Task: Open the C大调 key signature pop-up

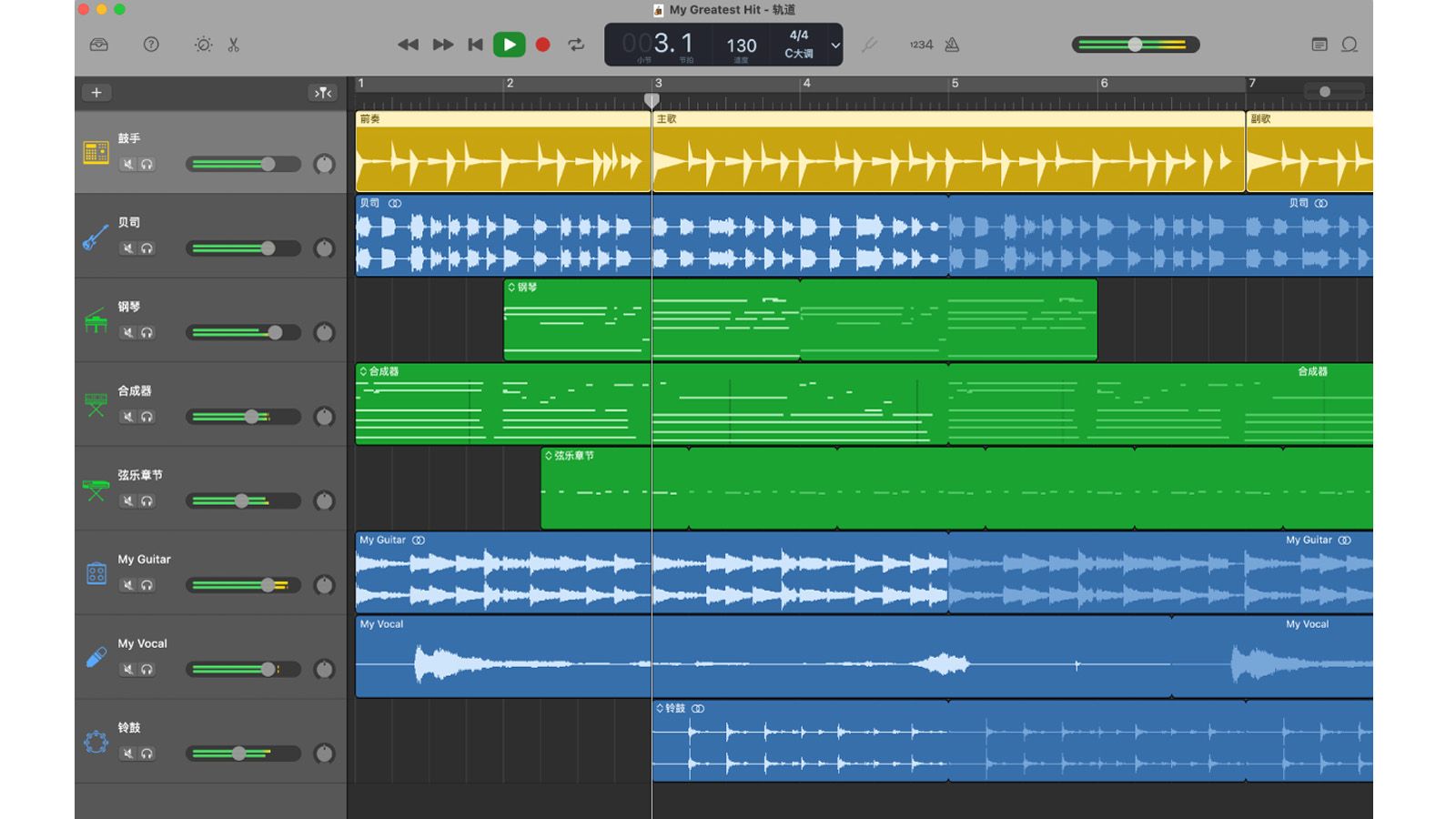Action: pos(798,54)
